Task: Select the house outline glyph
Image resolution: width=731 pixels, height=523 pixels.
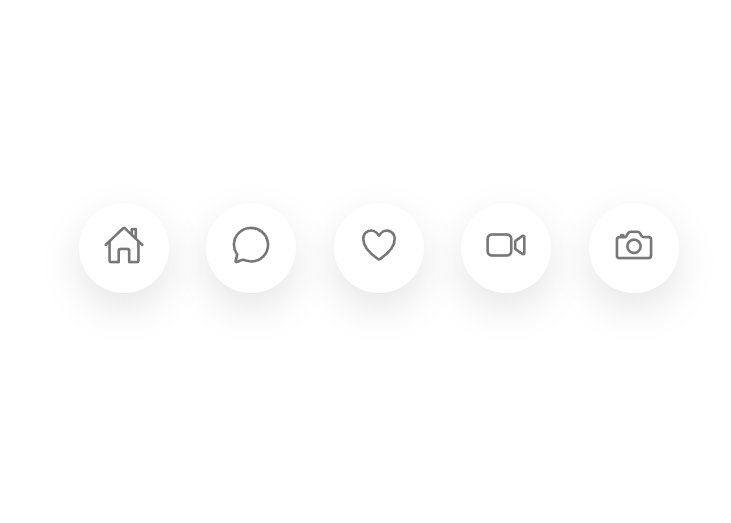Action: coord(124,245)
